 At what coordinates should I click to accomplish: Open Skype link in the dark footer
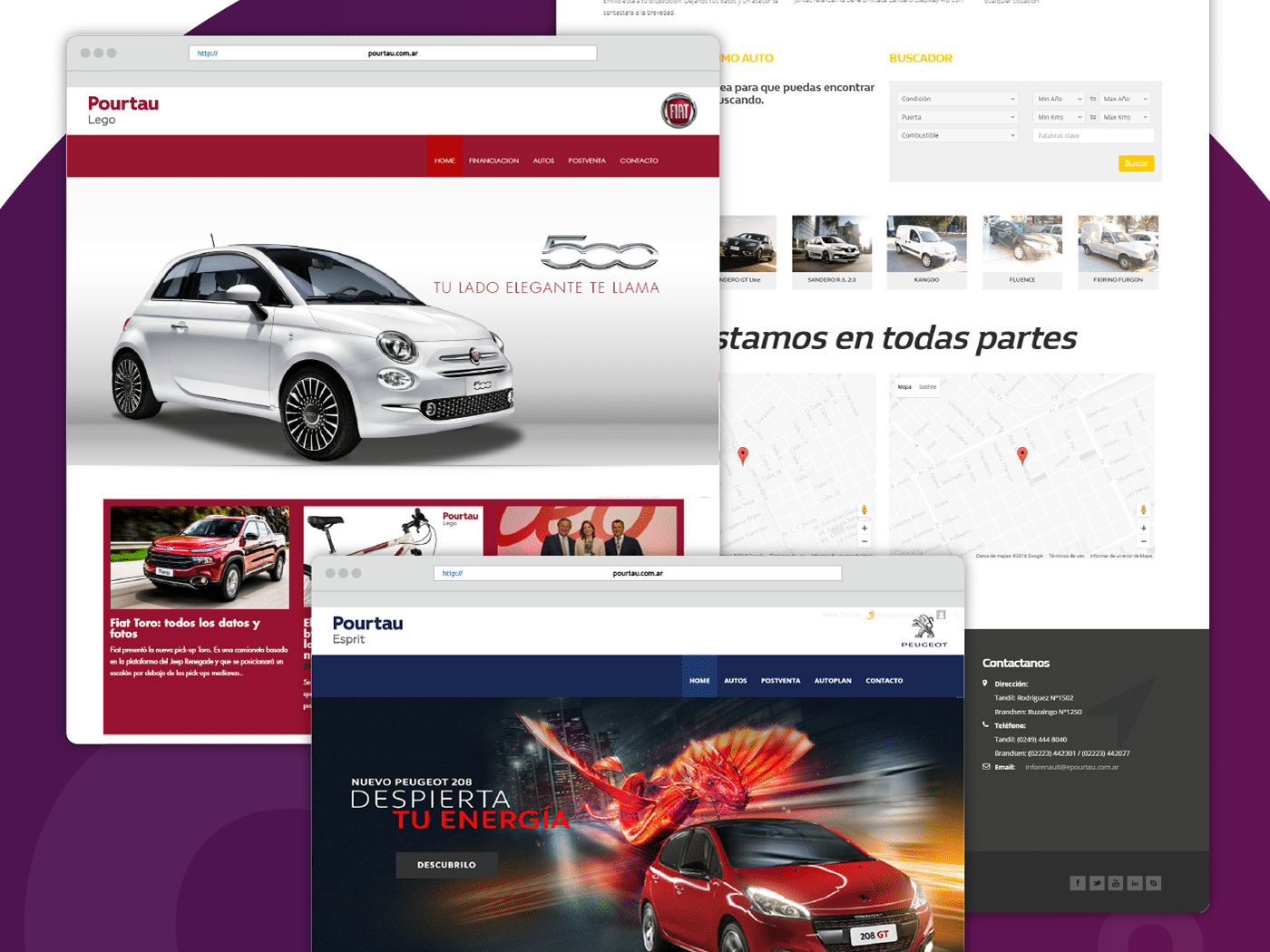(x=1154, y=883)
